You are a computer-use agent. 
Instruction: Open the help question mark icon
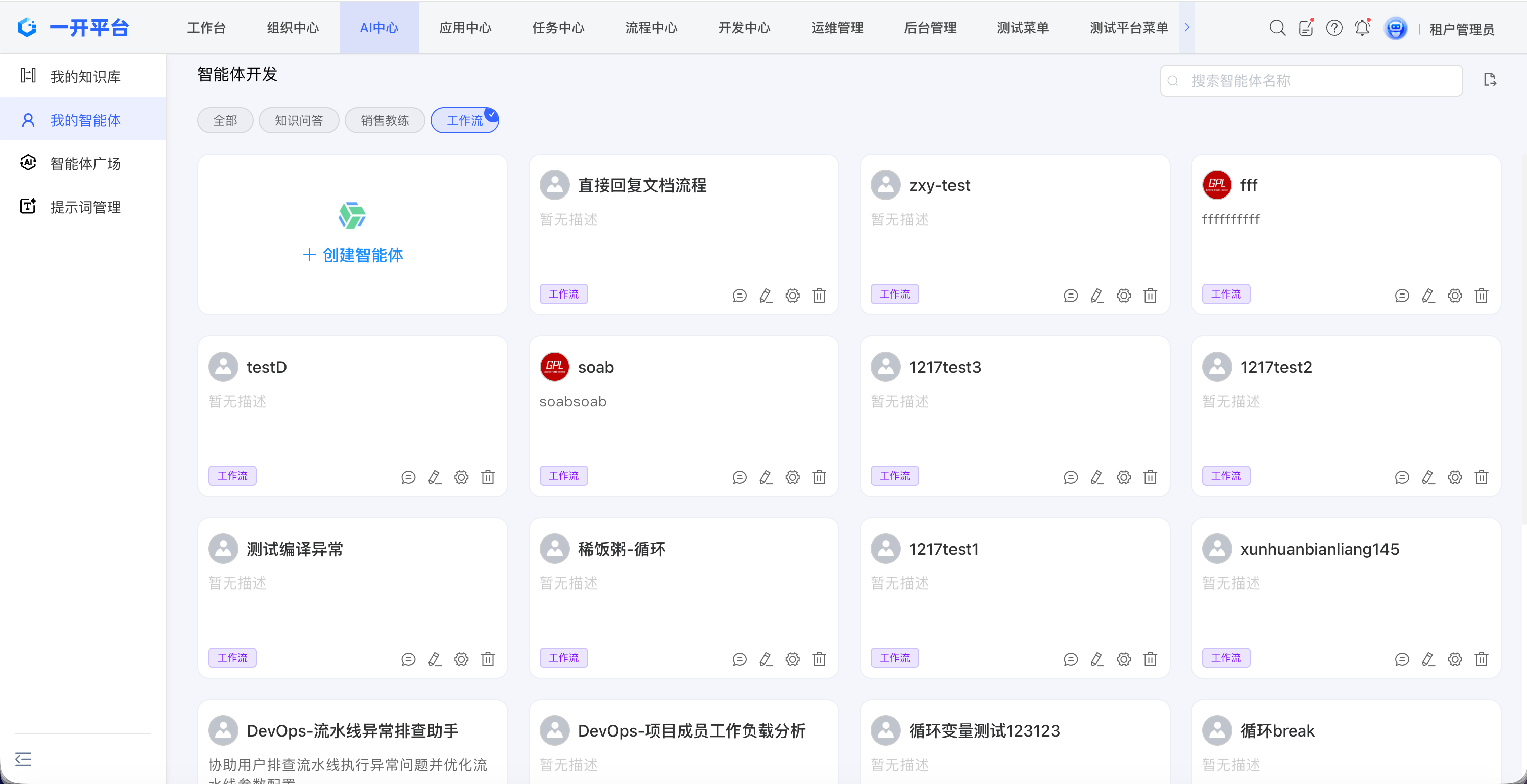click(x=1334, y=28)
